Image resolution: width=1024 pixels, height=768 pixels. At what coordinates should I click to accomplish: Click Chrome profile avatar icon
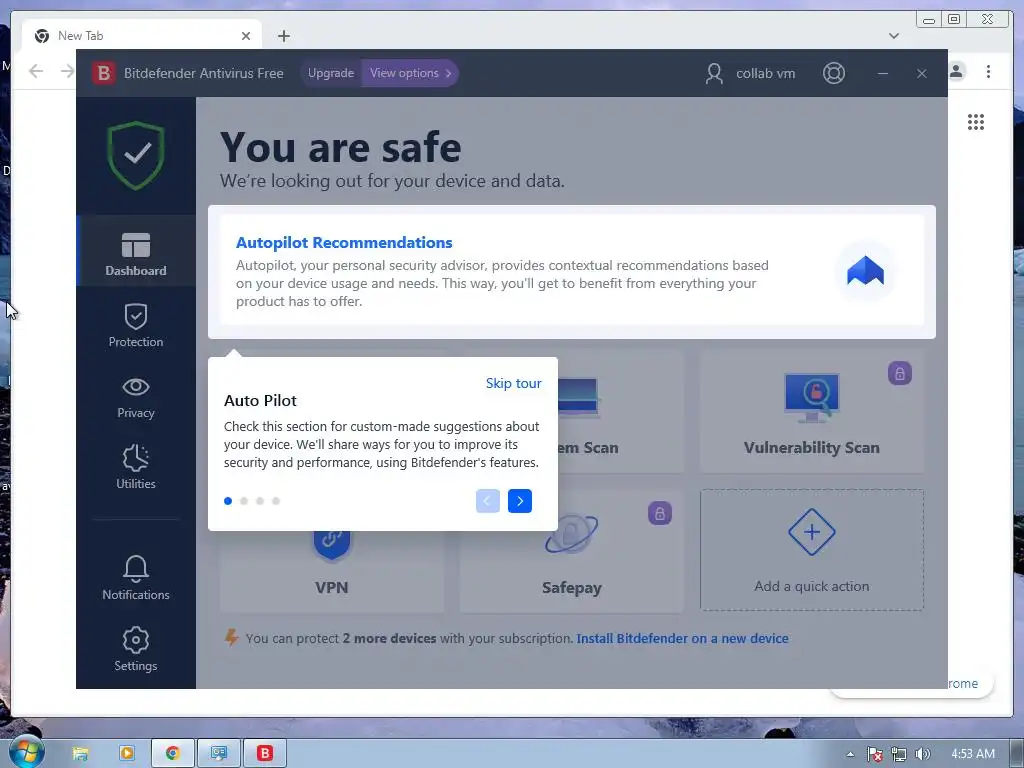point(957,71)
